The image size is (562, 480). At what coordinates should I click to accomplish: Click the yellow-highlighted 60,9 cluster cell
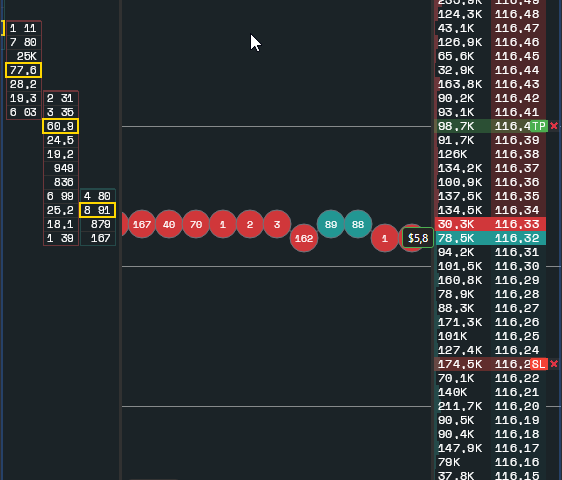coord(60,126)
